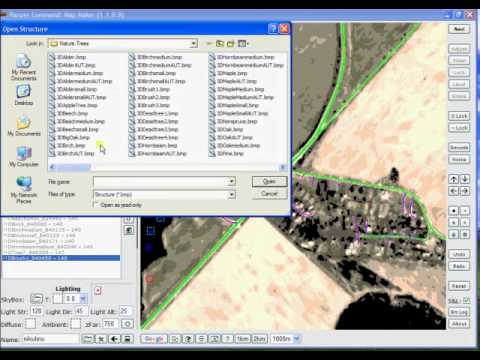The width and height of the screenshot is (480, 360).
Task: Open My Computer in places bar
Action: click(x=24, y=156)
